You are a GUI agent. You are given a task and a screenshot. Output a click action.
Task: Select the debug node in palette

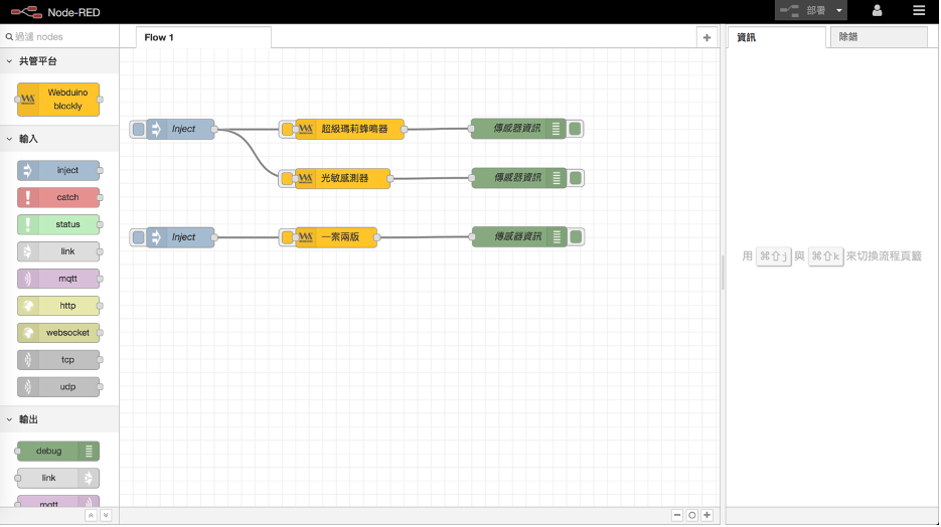point(58,451)
